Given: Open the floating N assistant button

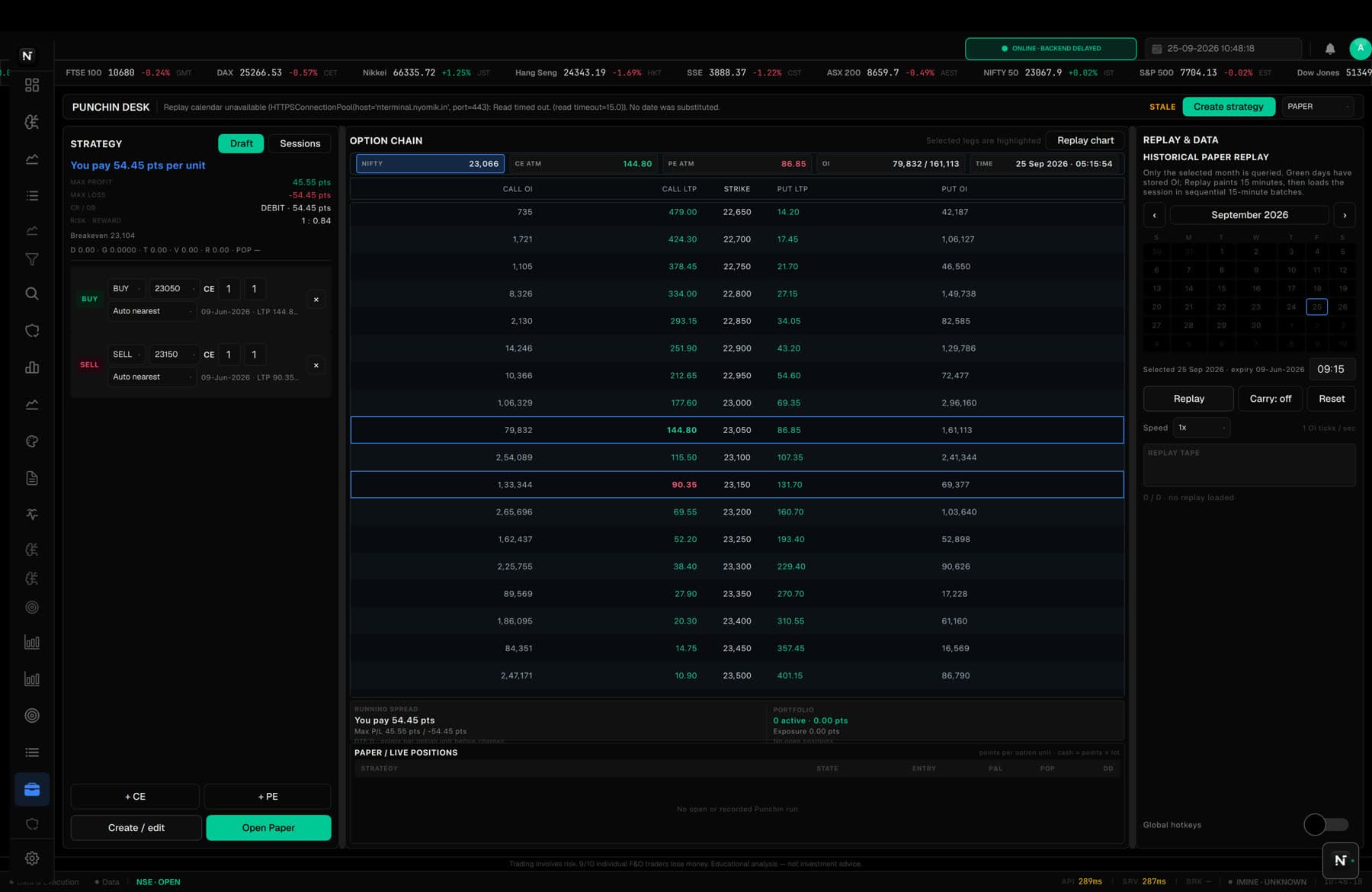Looking at the screenshot, I should [x=1340, y=861].
